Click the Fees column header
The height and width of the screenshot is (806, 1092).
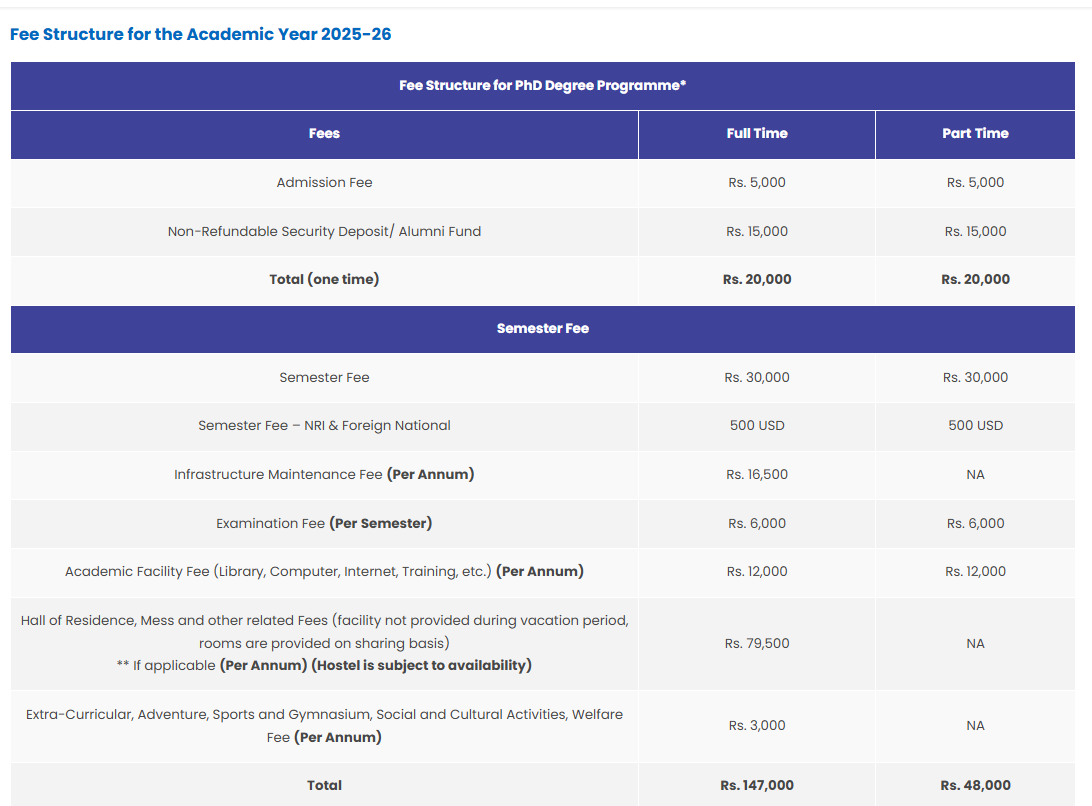324,133
